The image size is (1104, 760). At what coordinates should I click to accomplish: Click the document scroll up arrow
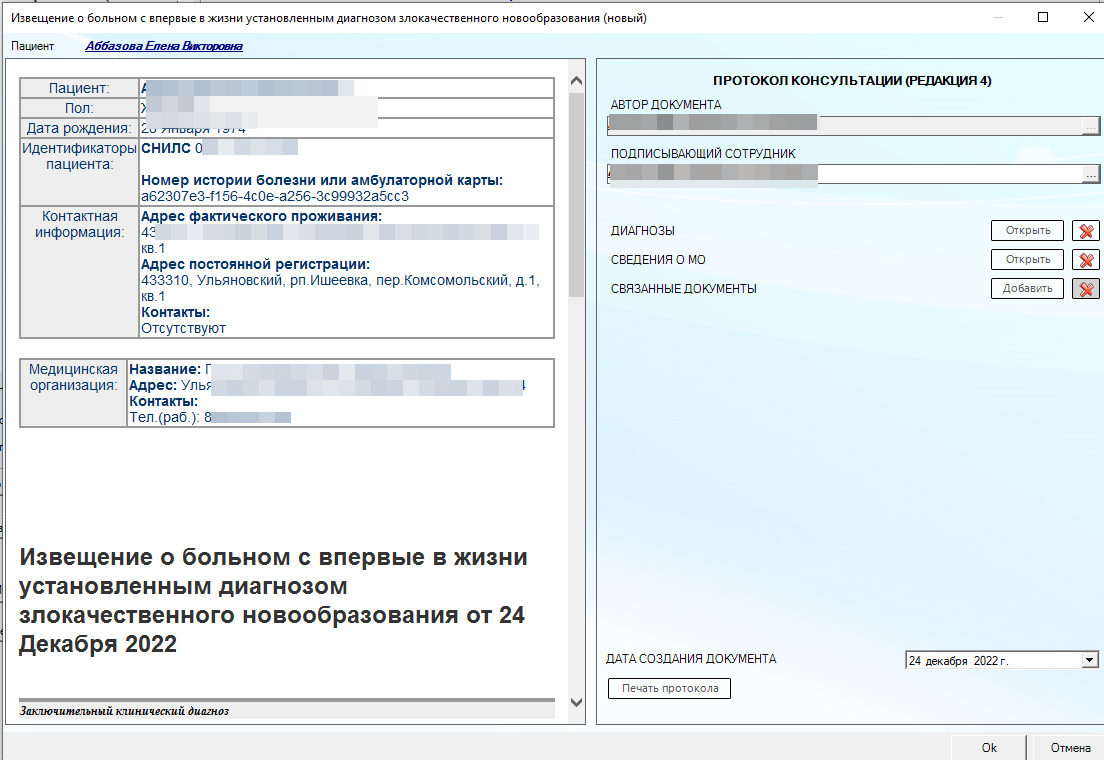[576, 81]
